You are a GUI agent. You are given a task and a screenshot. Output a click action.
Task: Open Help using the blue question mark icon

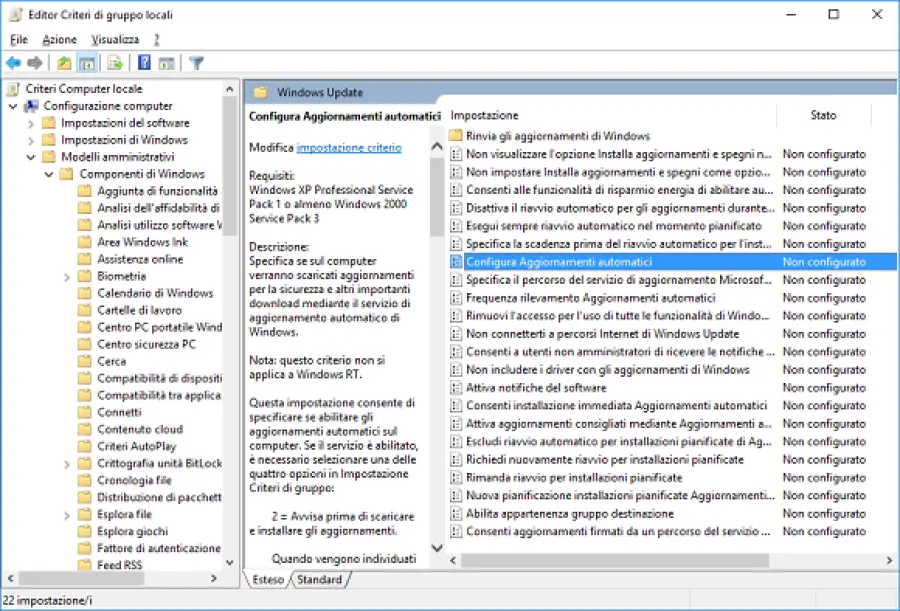point(144,62)
